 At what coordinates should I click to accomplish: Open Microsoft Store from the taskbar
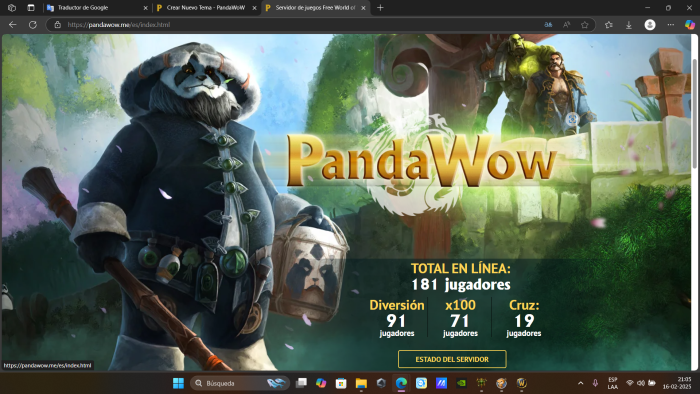point(341,383)
